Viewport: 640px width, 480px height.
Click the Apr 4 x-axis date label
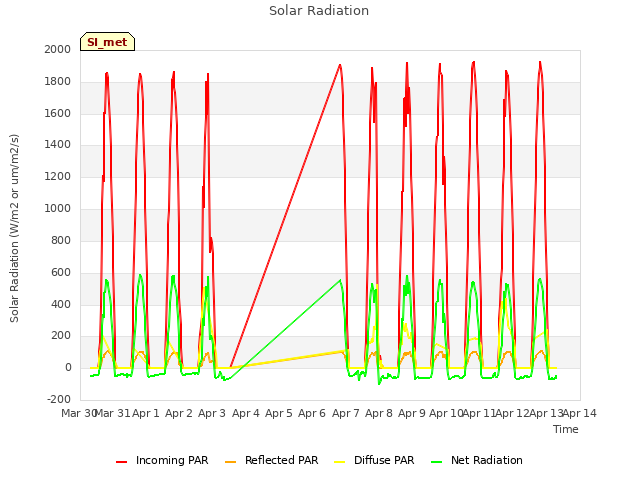pyautogui.click(x=246, y=413)
